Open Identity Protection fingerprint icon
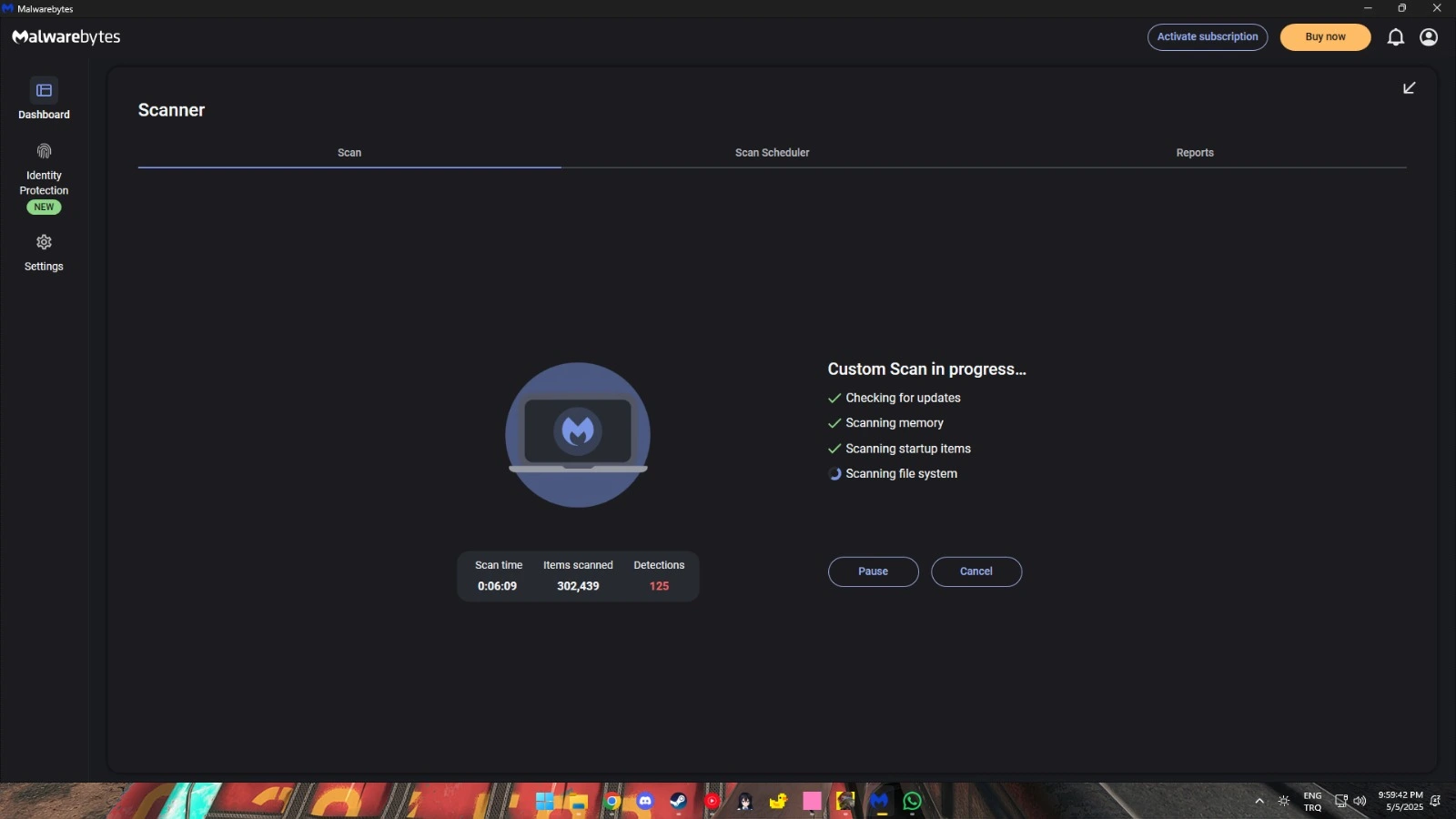This screenshot has height=819, width=1456. pyautogui.click(x=44, y=151)
